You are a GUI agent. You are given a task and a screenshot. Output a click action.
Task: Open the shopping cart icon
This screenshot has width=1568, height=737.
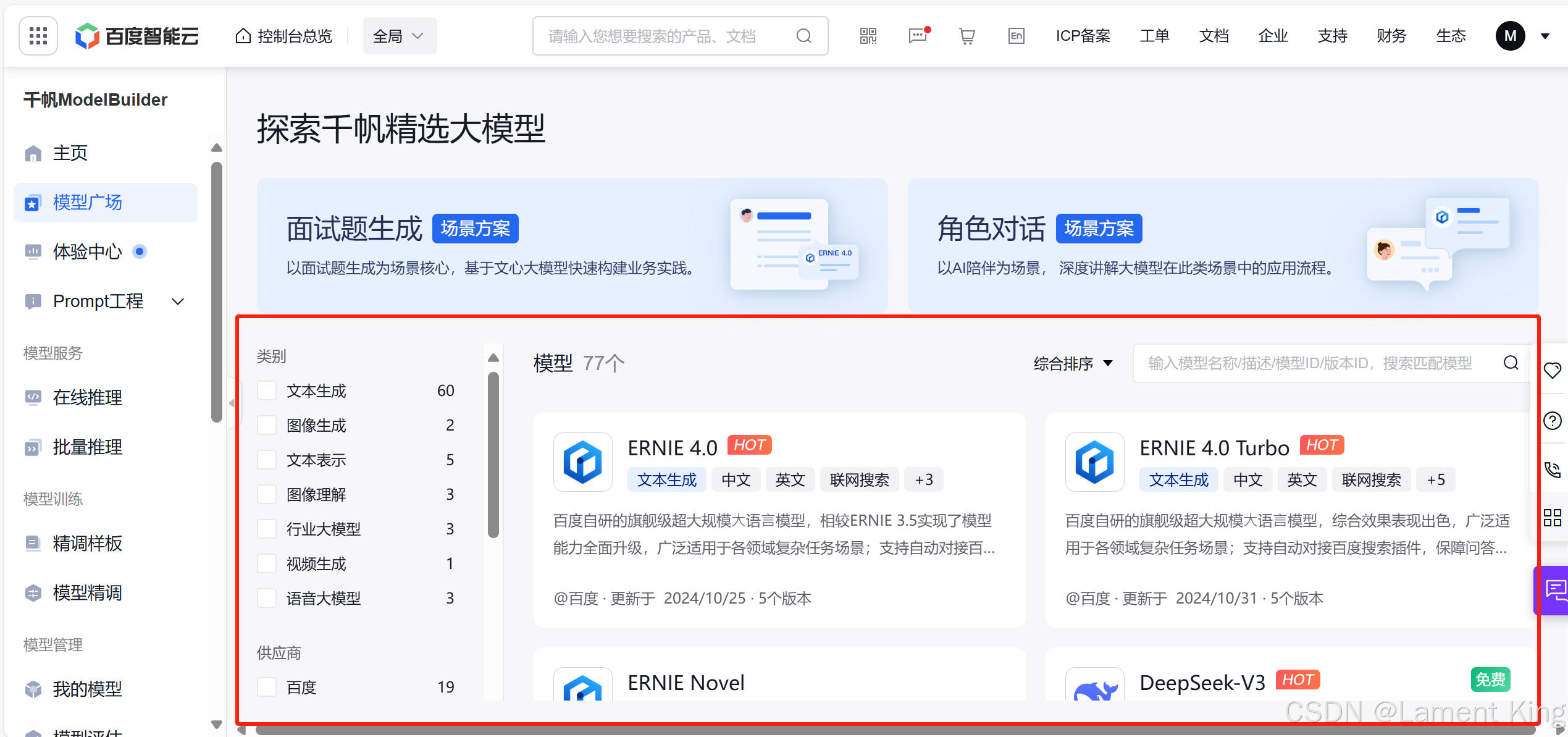pyautogui.click(x=967, y=36)
